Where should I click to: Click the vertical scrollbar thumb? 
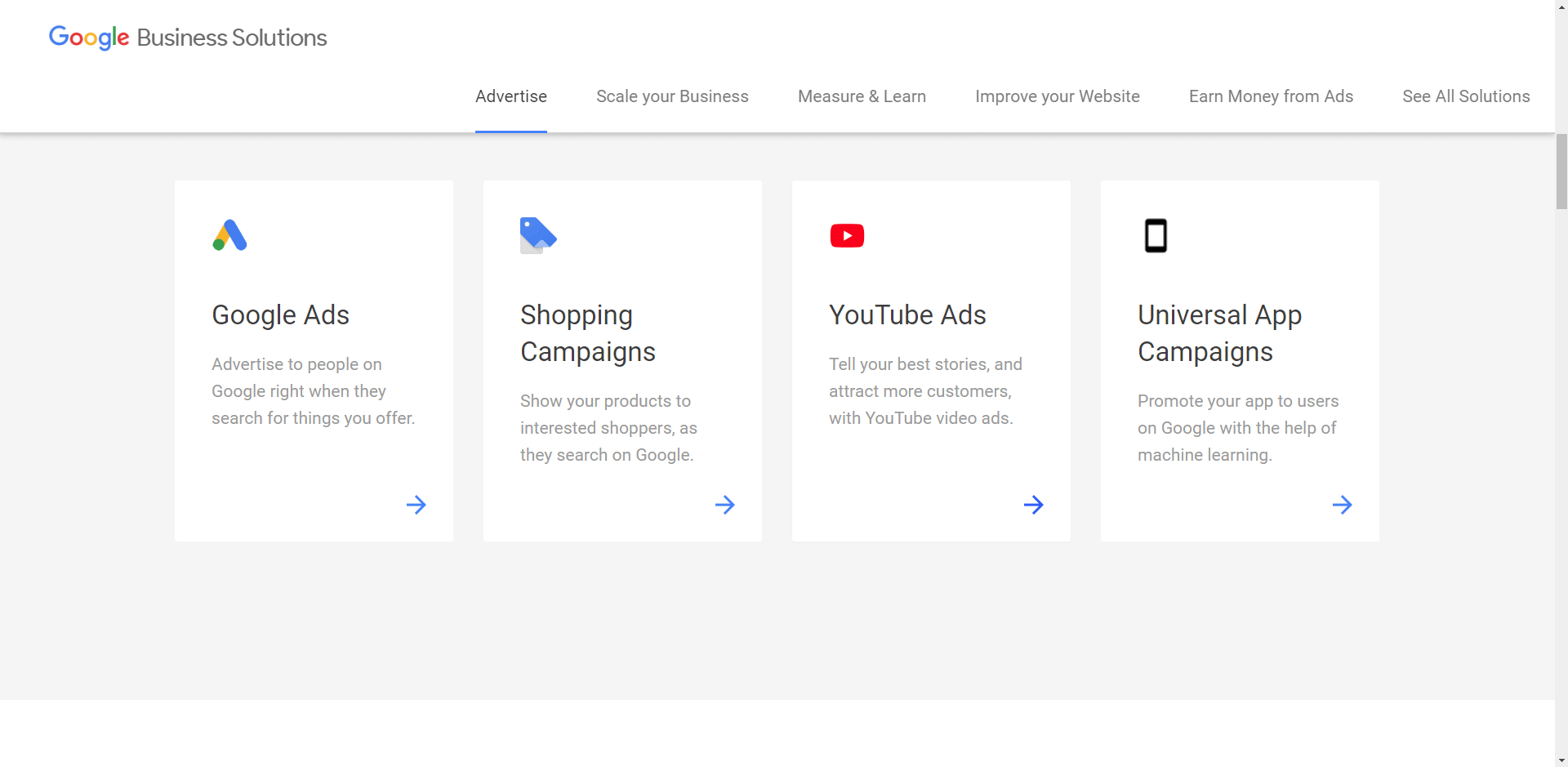(x=1561, y=172)
